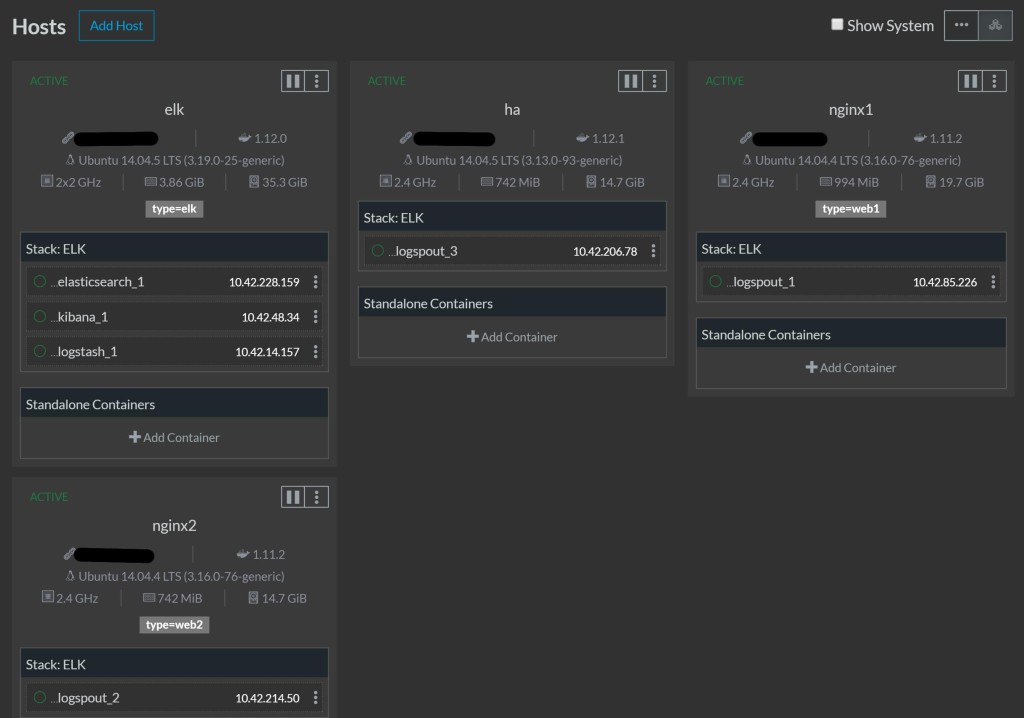The image size is (1024, 718).
Task: Click the type=web1 label tag
Action: (x=851, y=209)
